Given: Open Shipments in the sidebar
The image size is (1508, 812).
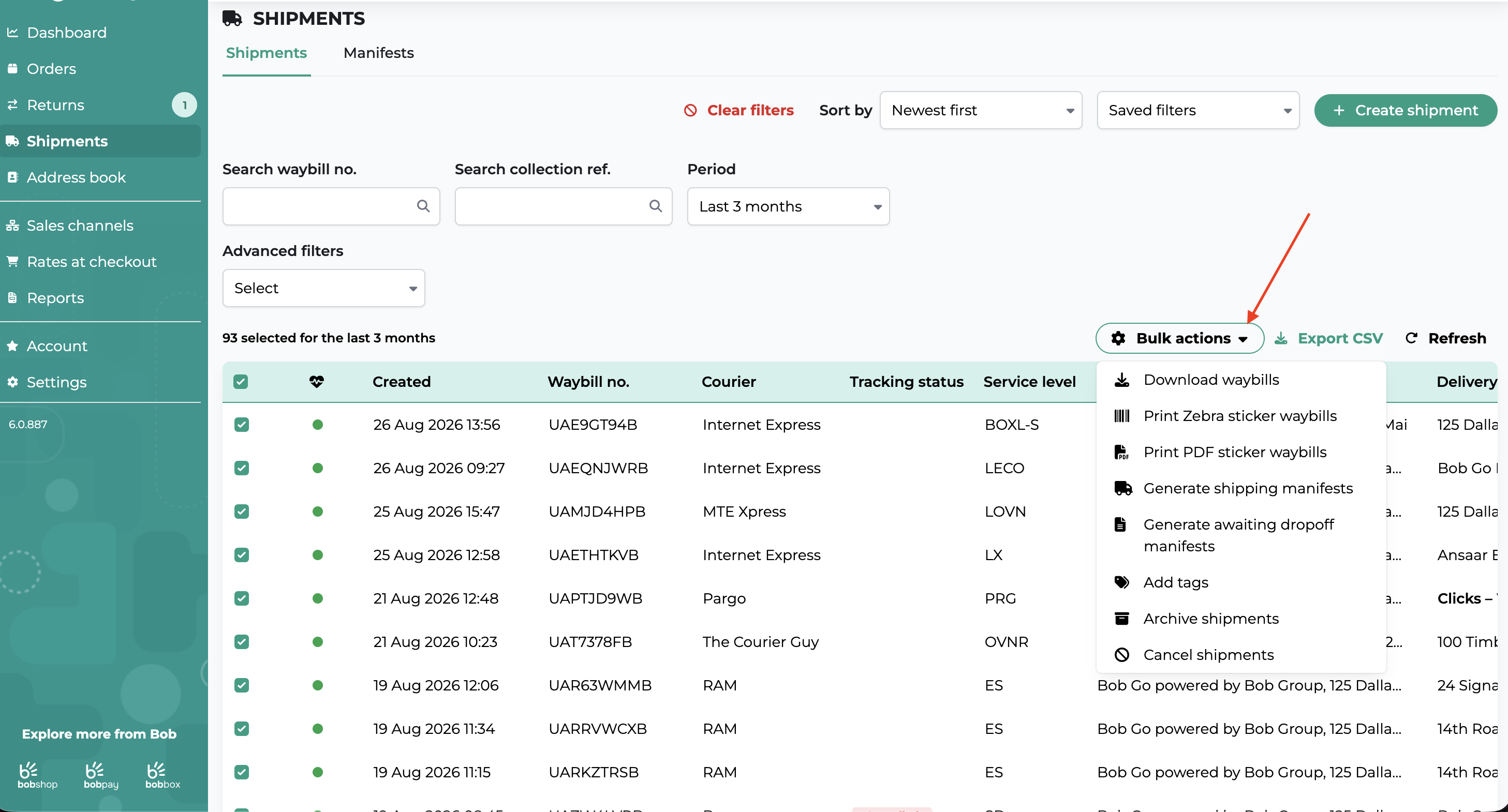Looking at the screenshot, I should click(x=100, y=141).
